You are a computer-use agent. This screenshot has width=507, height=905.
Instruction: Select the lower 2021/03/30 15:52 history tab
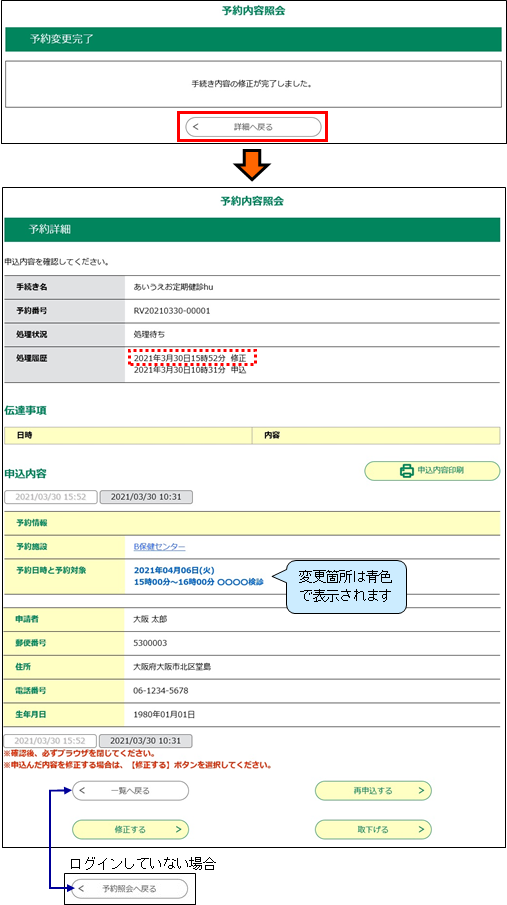(50, 741)
